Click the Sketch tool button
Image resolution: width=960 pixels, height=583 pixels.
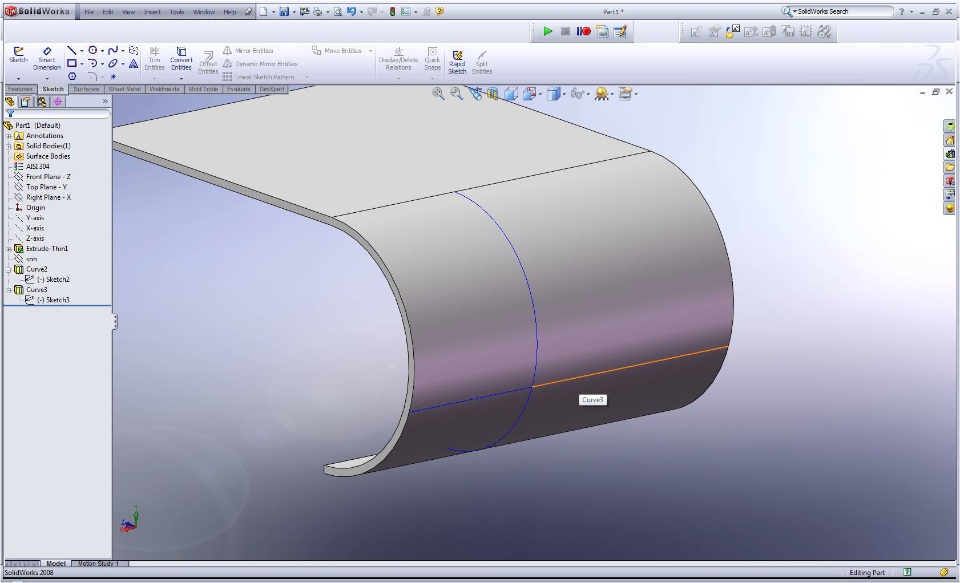[18, 55]
